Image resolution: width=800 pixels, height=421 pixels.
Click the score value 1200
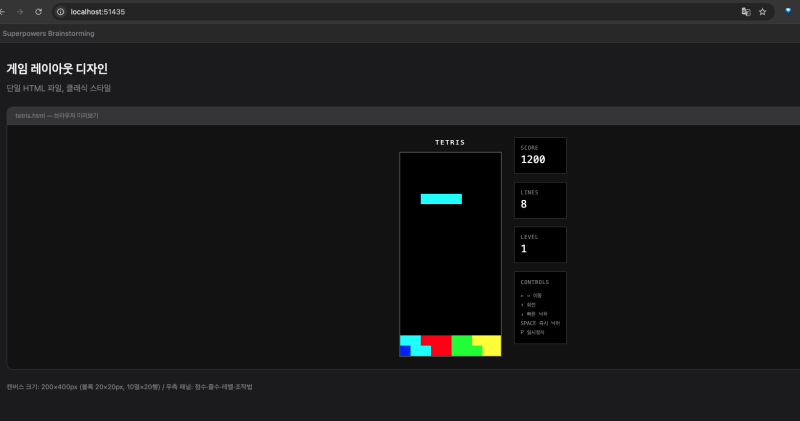tap(533, 160)
